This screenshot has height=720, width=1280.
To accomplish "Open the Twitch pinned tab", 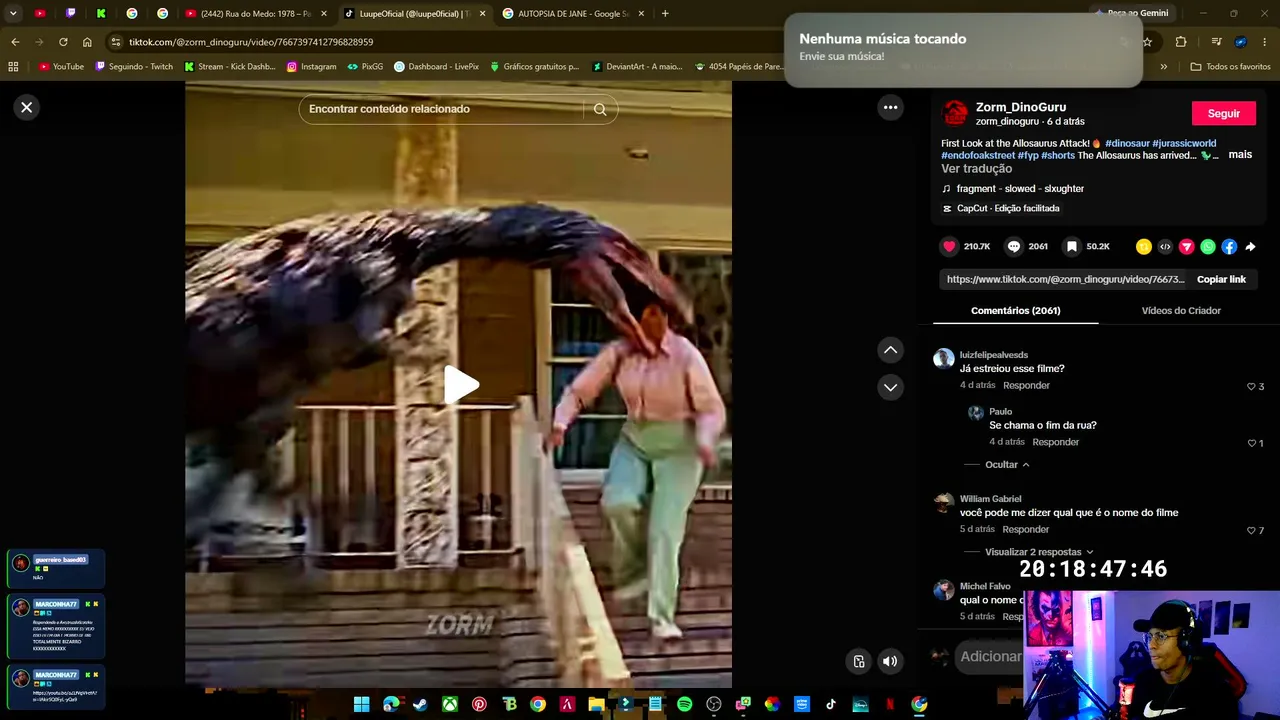I will click(70, 14).
